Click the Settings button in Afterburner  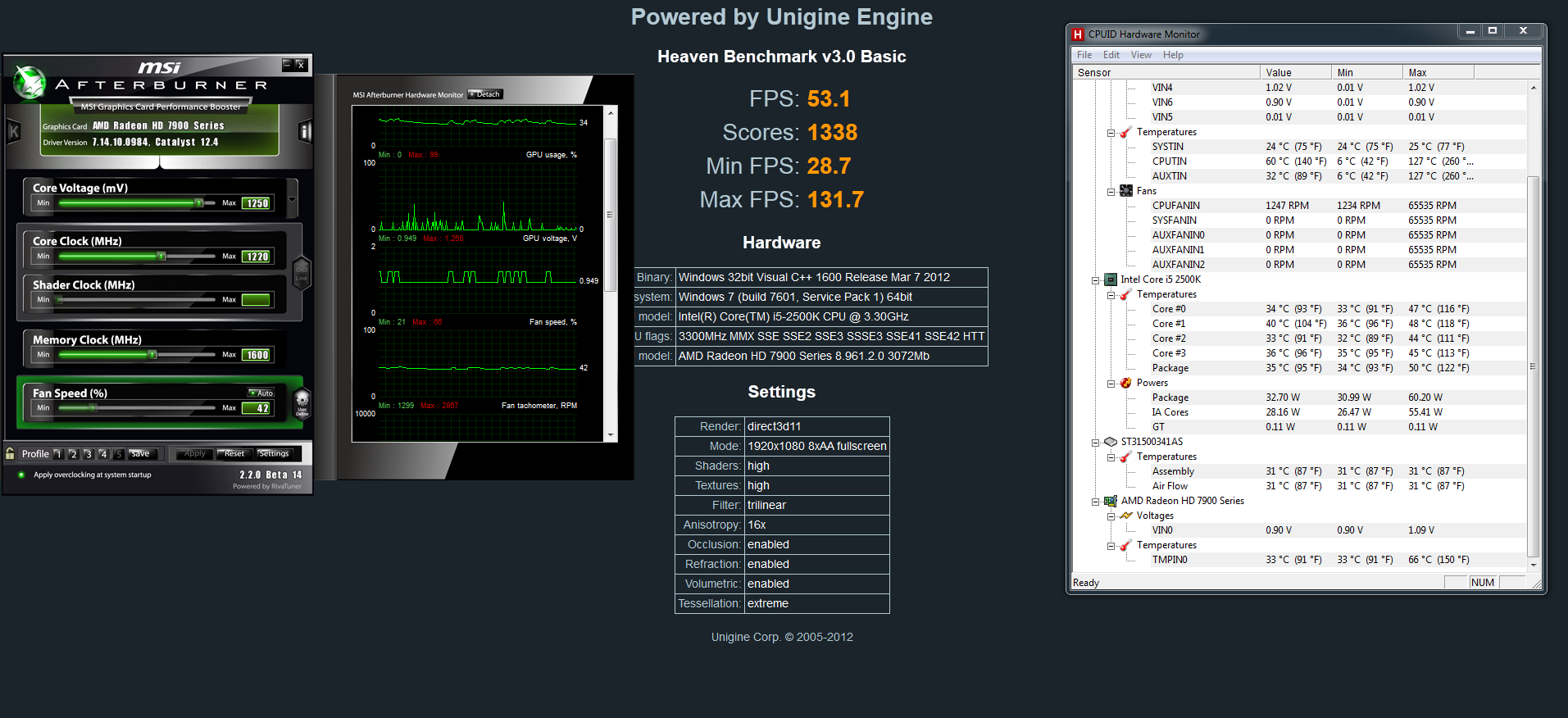coord(274,454)
